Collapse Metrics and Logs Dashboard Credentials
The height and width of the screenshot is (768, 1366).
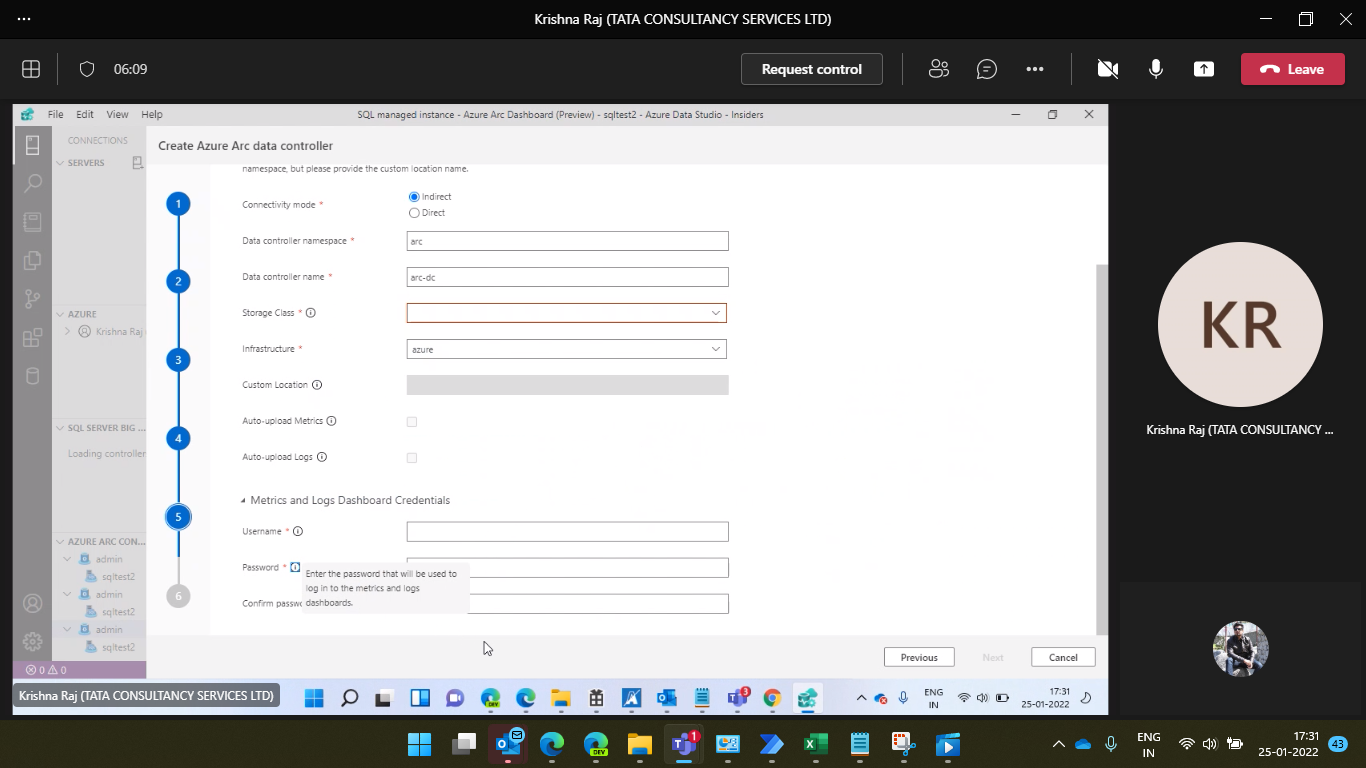pos(243,499)
